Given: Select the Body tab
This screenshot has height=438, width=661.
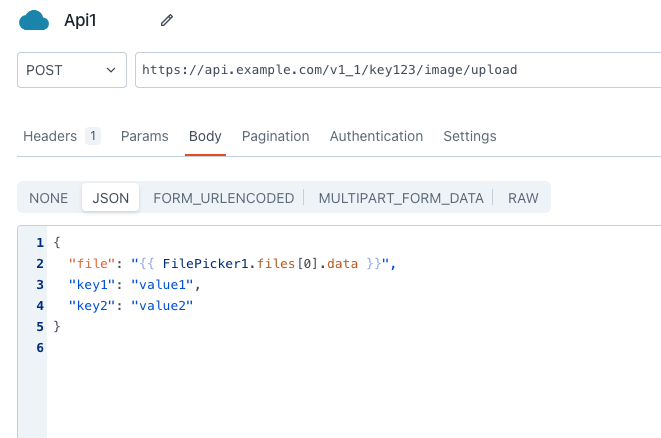Looking at the screenshot, I should [x=205, y=136].
